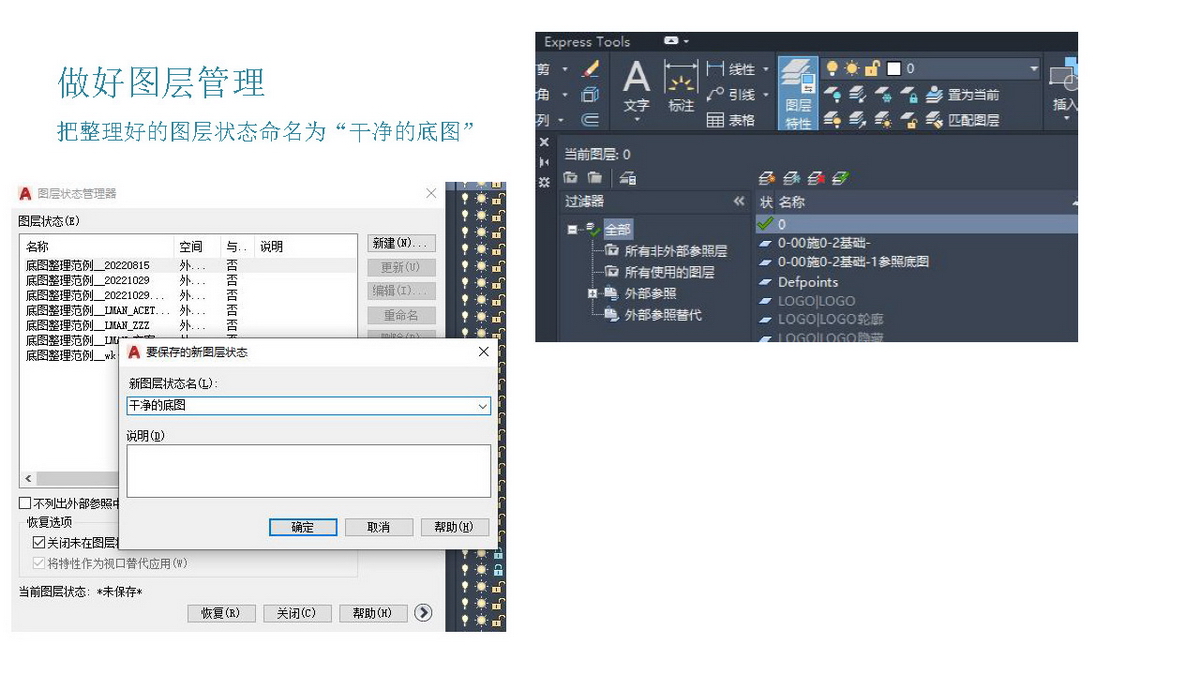Click the layer lock icon in the ribbon's upper icon row
The width and height of the screenshot is (1200, 675).
click(909, 95)
